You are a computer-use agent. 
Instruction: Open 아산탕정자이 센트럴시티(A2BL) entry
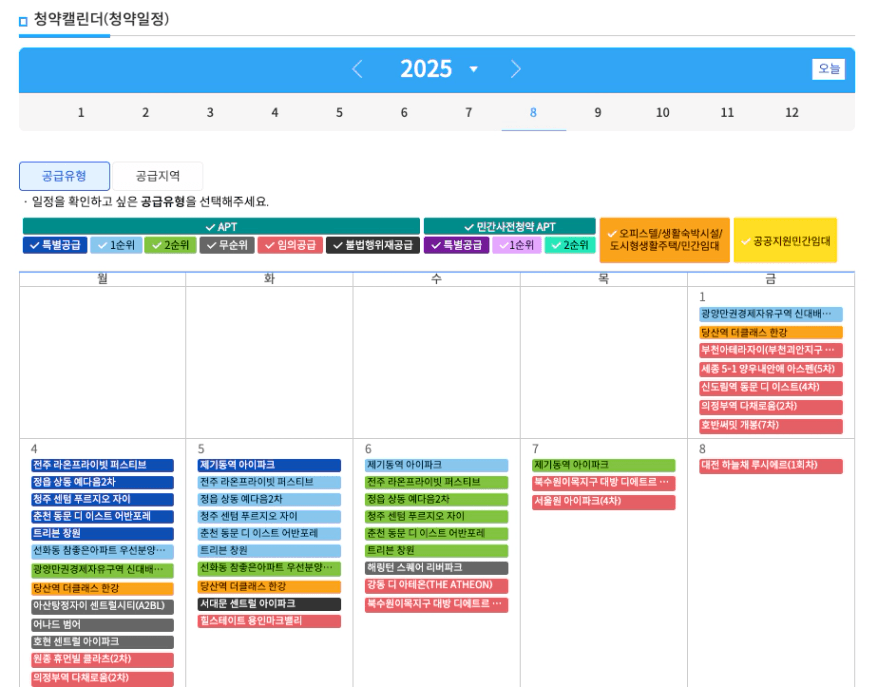click(x=102, y=606)
